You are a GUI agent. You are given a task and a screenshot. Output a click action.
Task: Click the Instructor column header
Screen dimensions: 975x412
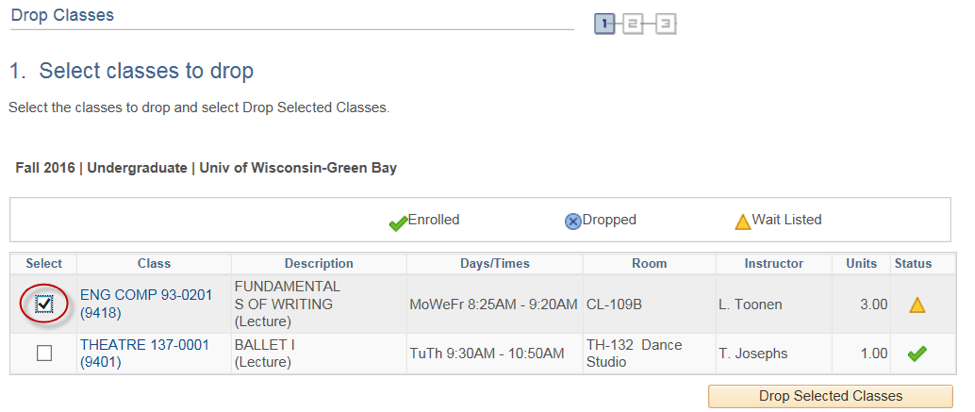(x=774, y=263)
